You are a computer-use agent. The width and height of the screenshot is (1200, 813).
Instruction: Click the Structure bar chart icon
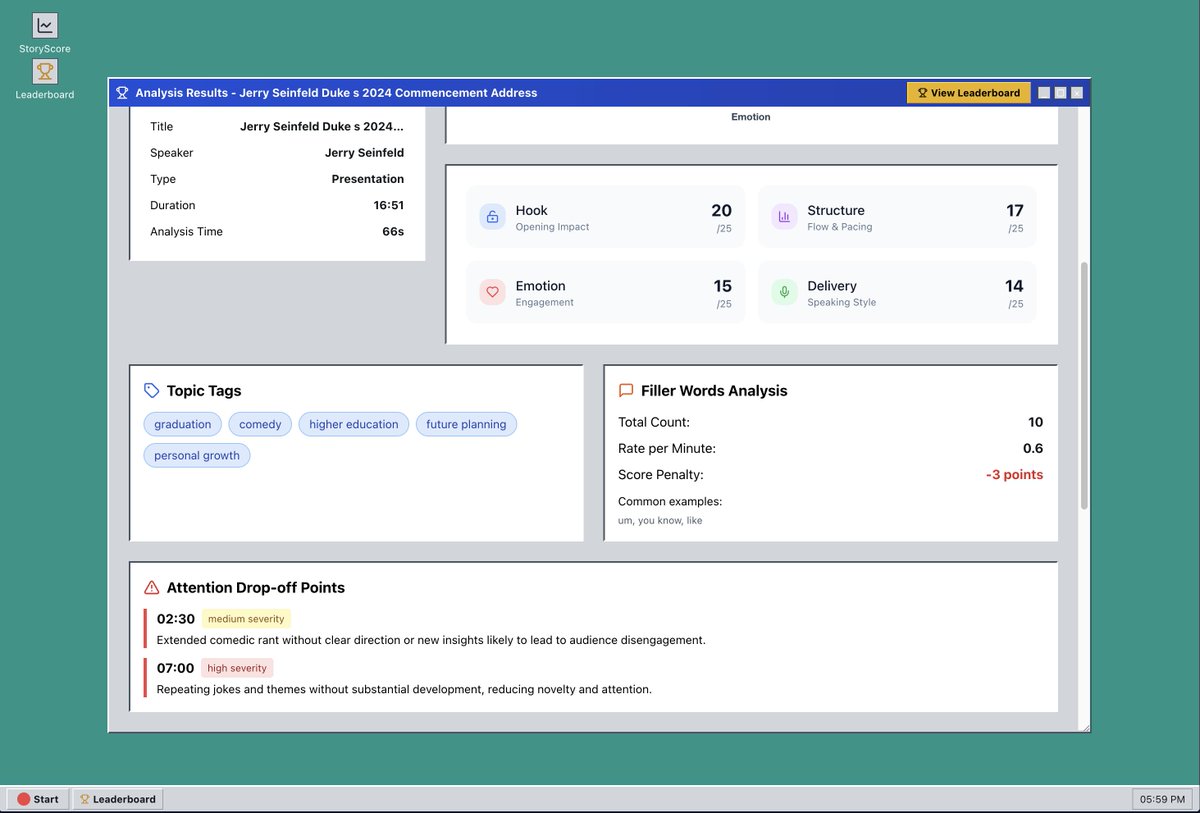(x=784, y=216)
